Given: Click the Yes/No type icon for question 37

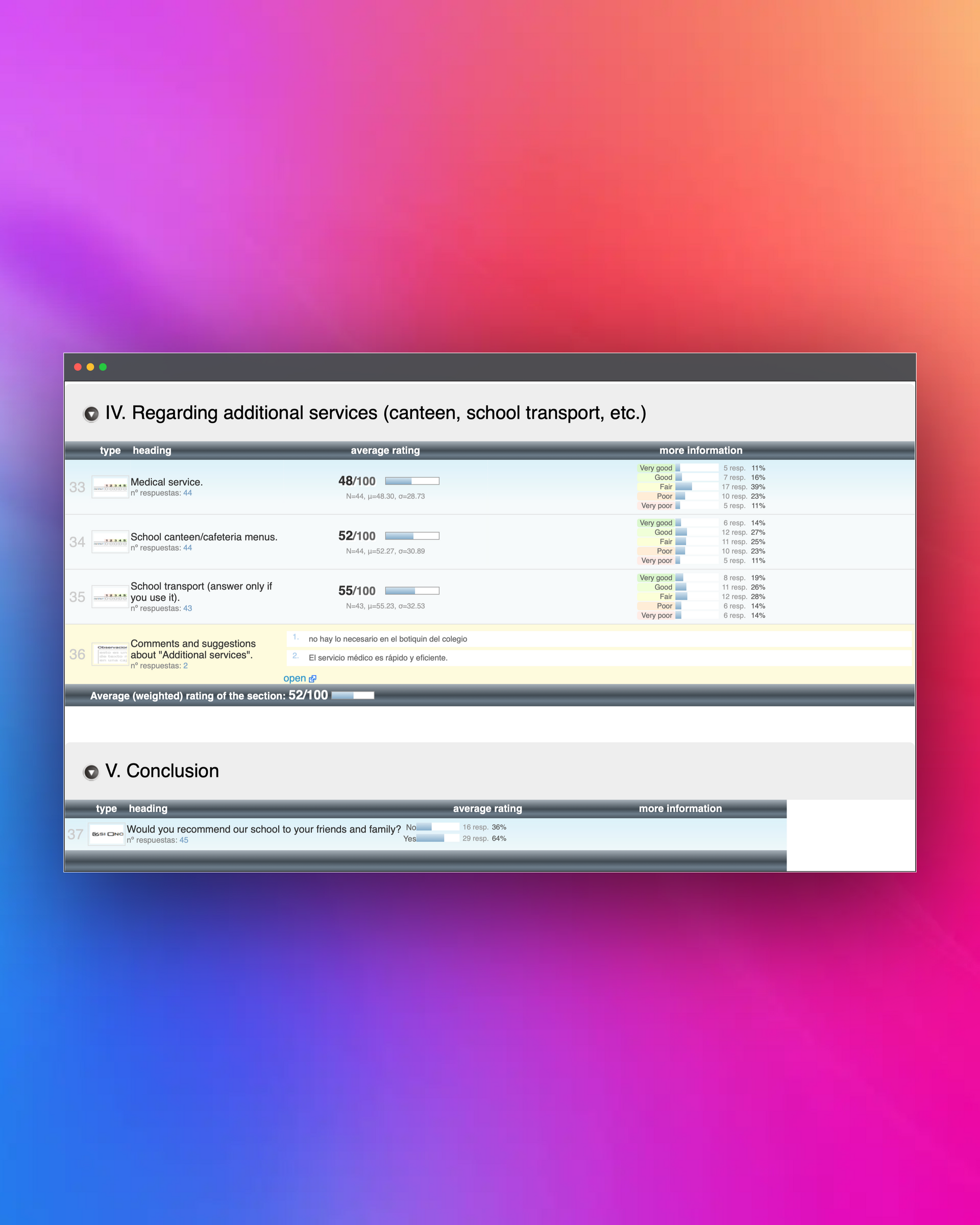Looking at the screenshot, I should pyautogui.click(x=107, y=834).
